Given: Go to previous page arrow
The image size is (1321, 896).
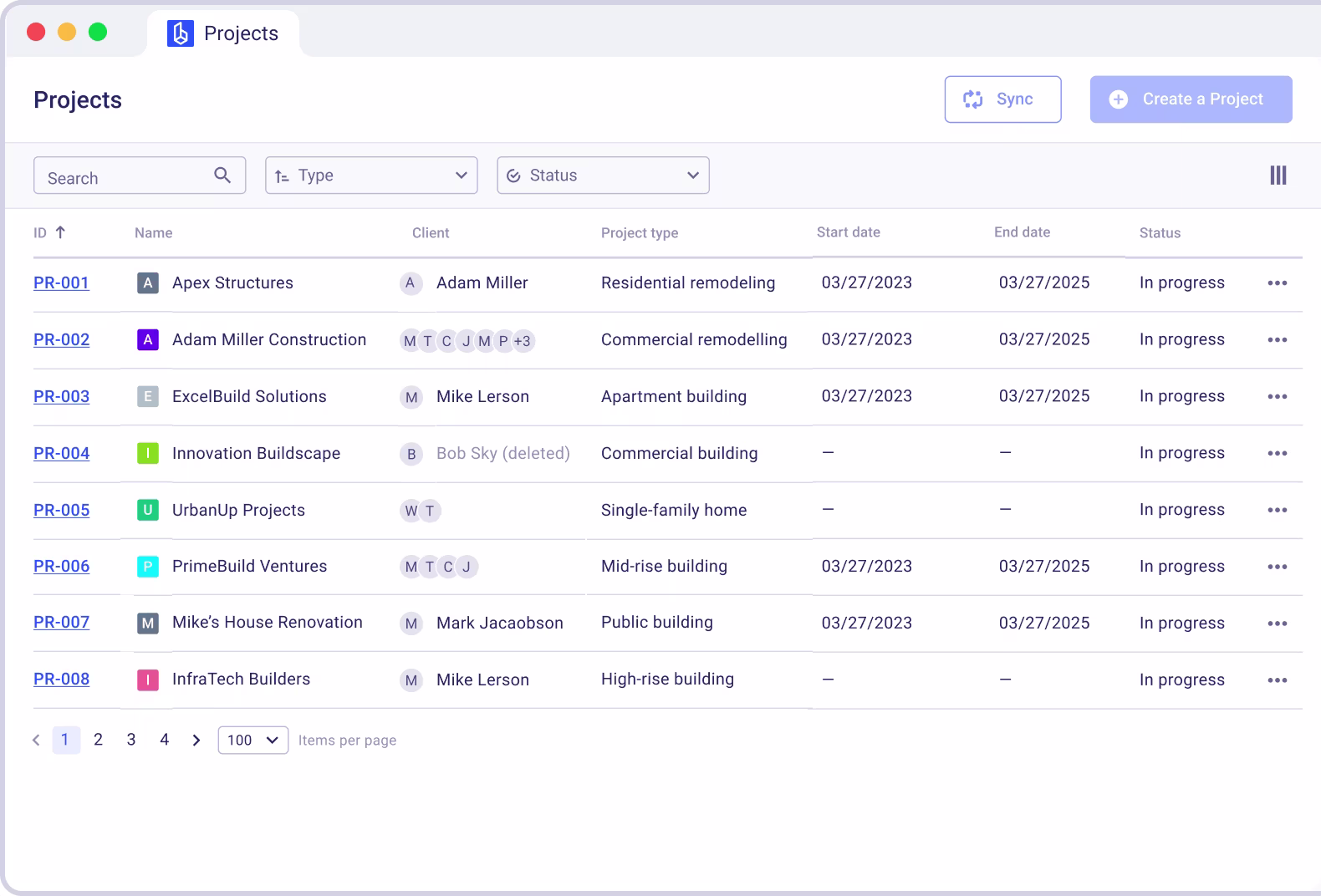Looking at the screenshot, I should pyautogui.click(x=36, y=740).
